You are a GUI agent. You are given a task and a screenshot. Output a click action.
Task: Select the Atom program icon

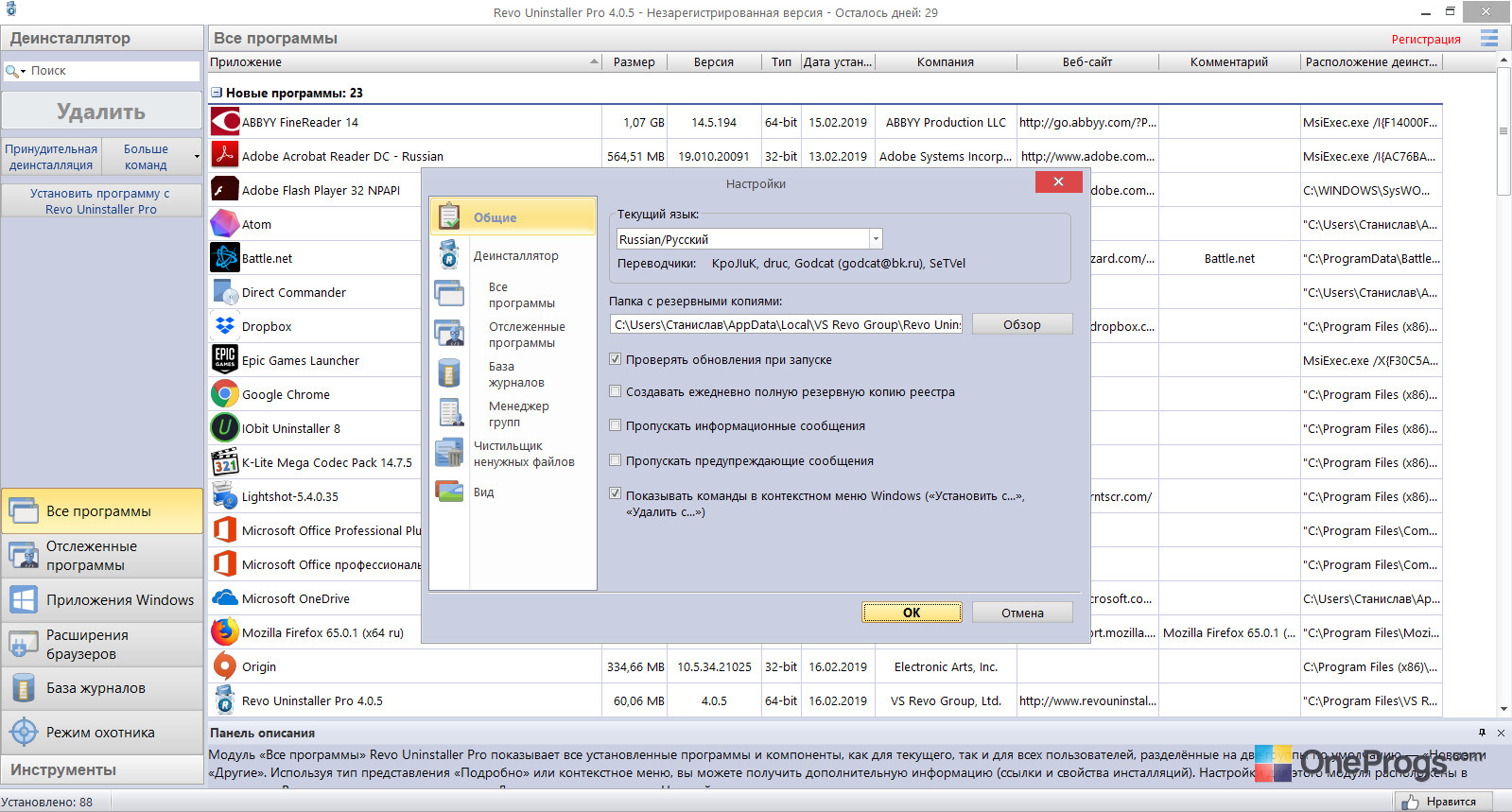point(225,224)
